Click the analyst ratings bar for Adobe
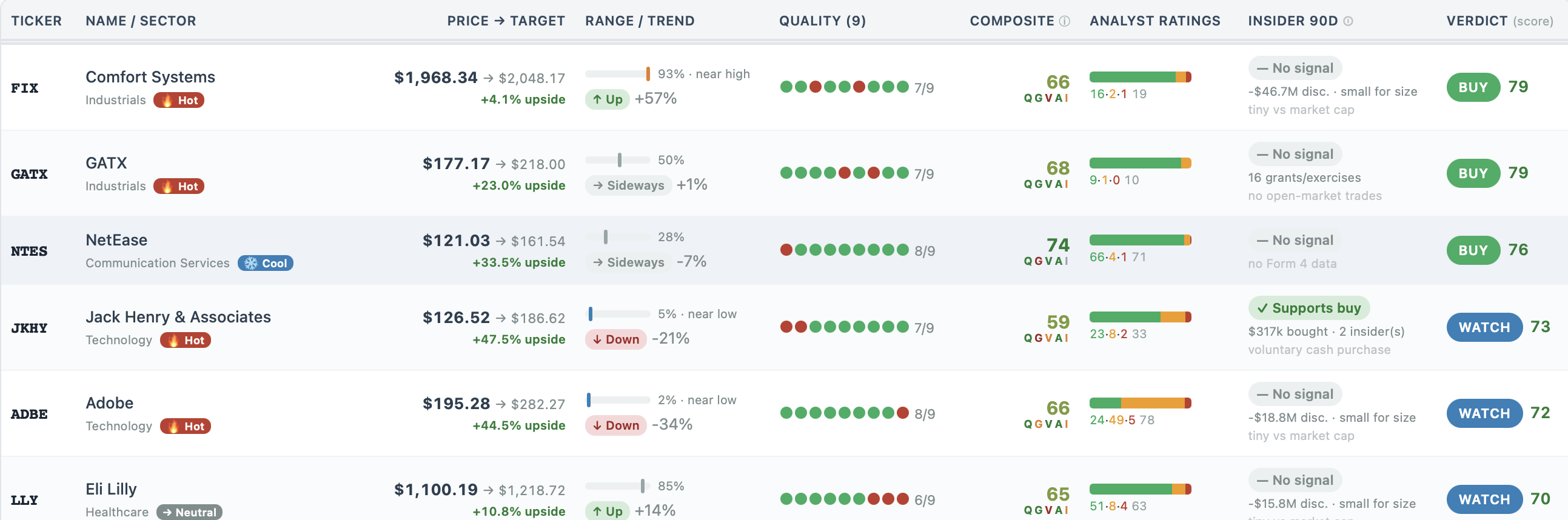 click(1140, 403)
